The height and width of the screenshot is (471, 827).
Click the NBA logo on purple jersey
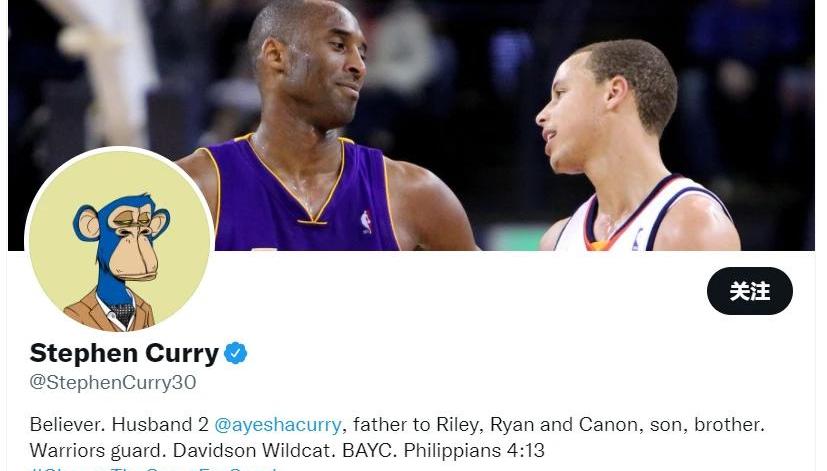[366, 222]
